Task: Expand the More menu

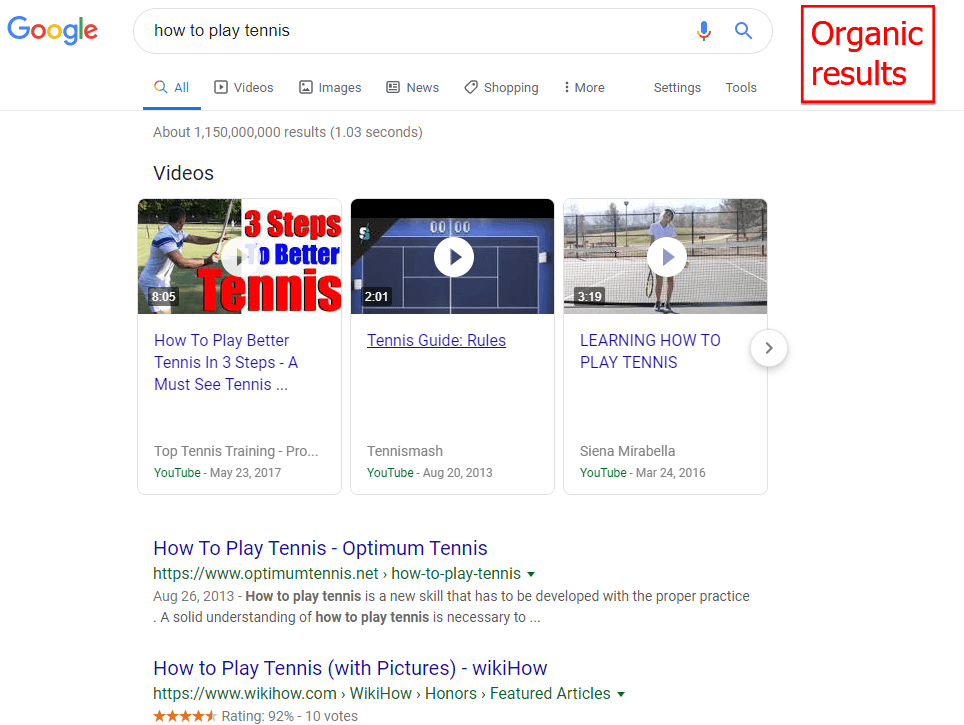Action: point(584,87)
